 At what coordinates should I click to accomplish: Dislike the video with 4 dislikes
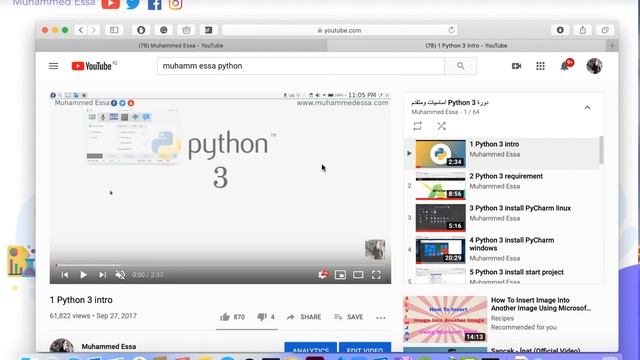(x=266, y=317)
